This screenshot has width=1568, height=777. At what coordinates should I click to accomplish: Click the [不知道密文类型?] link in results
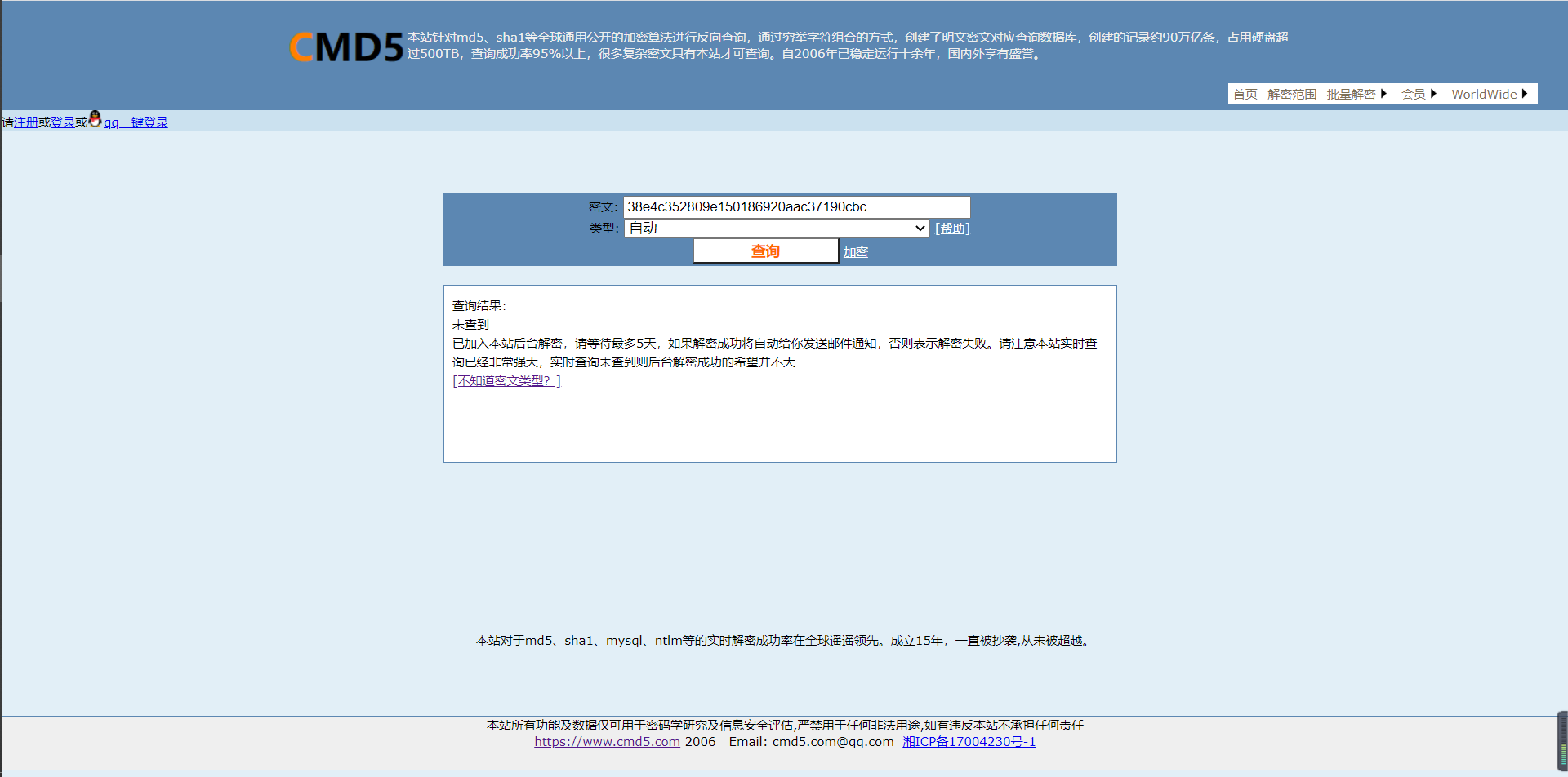[x=506, y=380]
